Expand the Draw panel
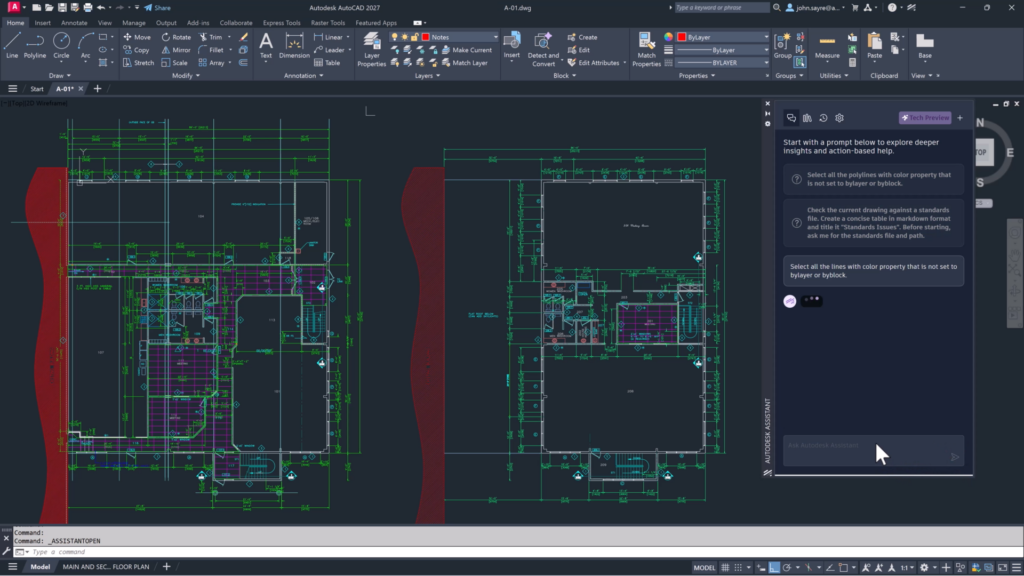The width and height of the screenshot is (1024, 576). [x=60, y=76]
